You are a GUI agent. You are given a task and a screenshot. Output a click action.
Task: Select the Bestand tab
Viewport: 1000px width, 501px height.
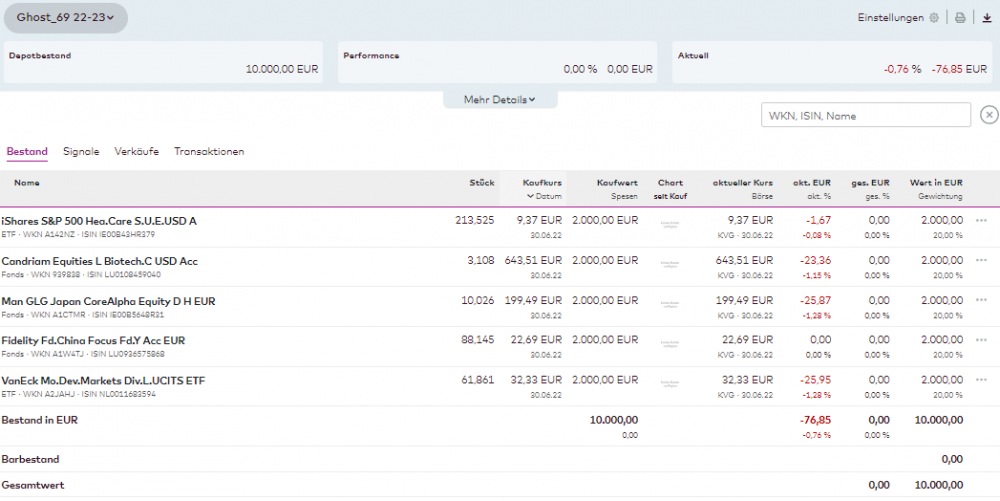[27, 152]
